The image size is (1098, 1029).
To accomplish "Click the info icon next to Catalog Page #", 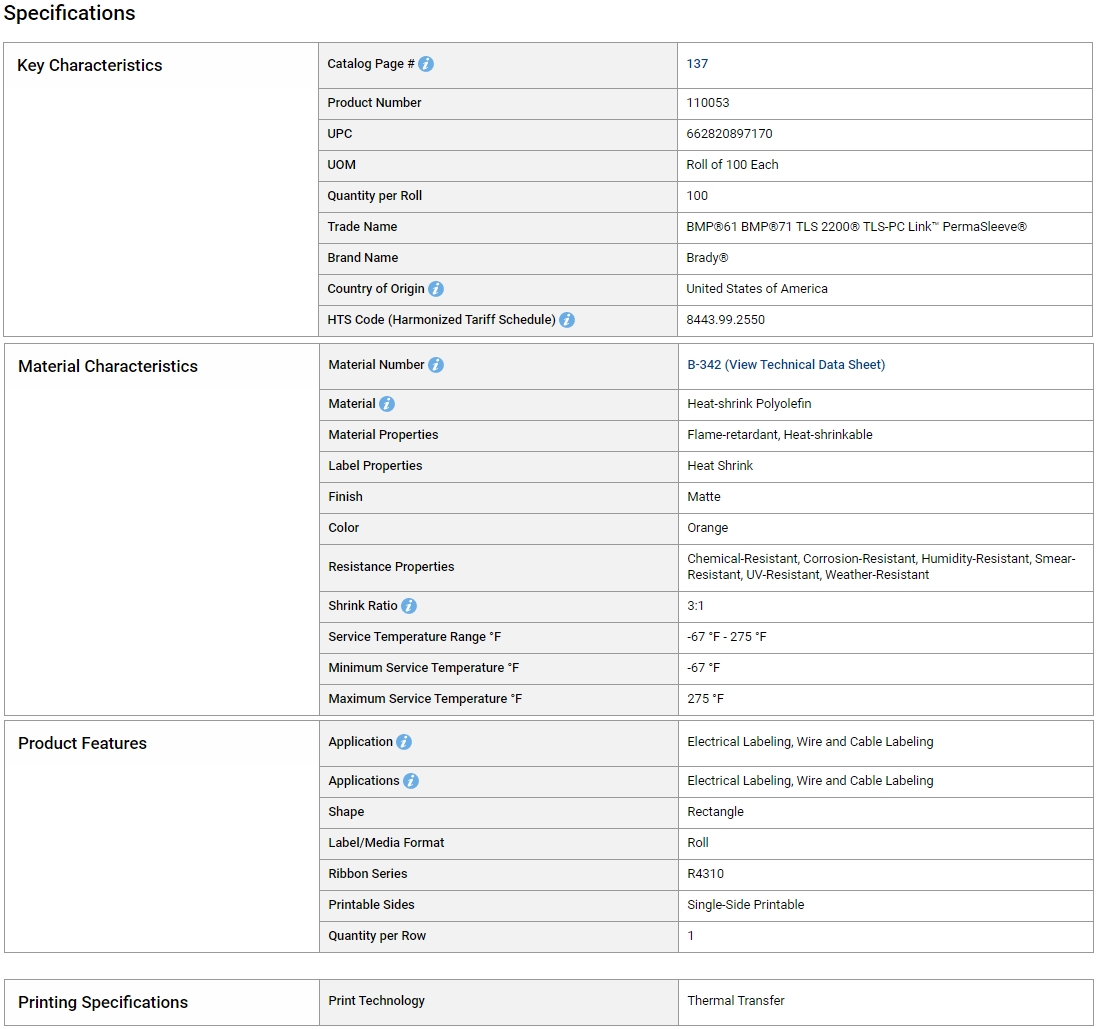I will point(426,64).
